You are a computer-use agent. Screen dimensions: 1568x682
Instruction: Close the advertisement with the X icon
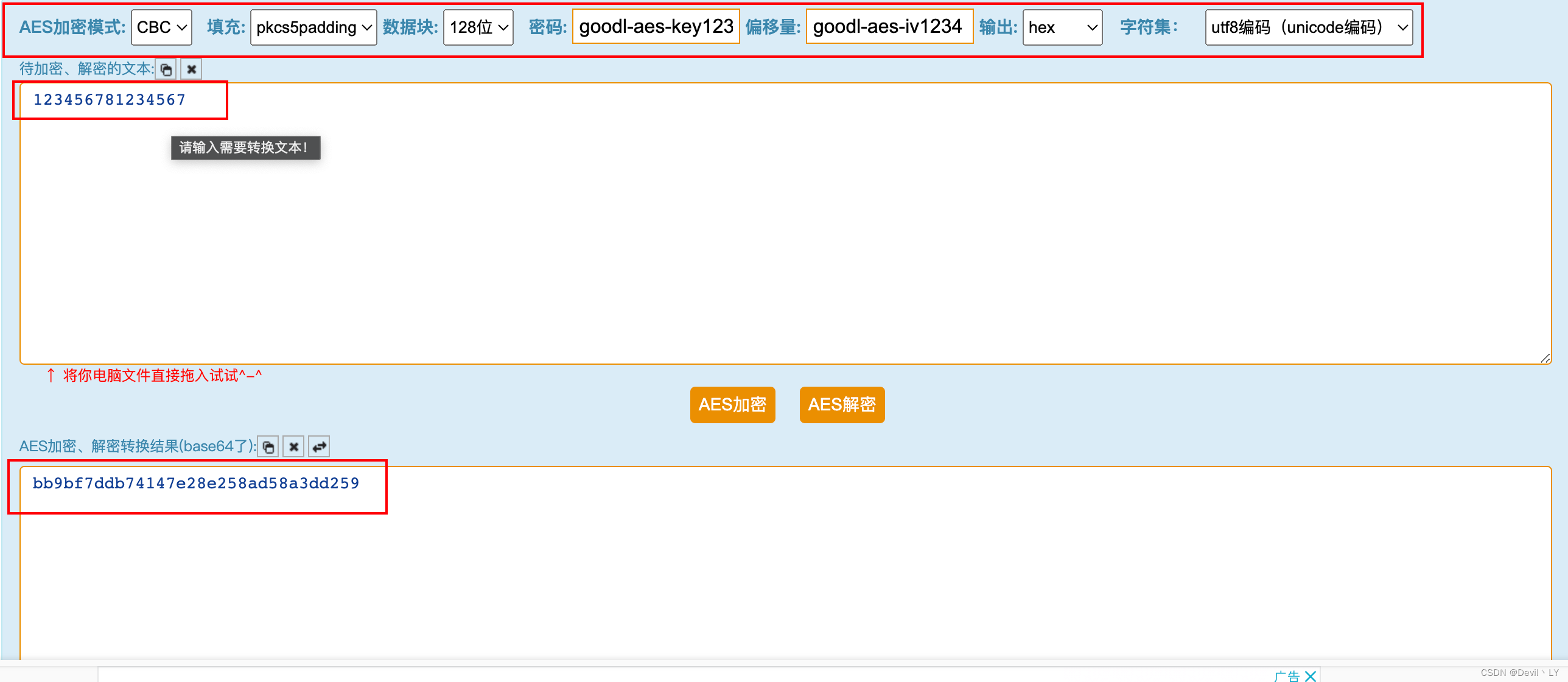click(1311, 675)
